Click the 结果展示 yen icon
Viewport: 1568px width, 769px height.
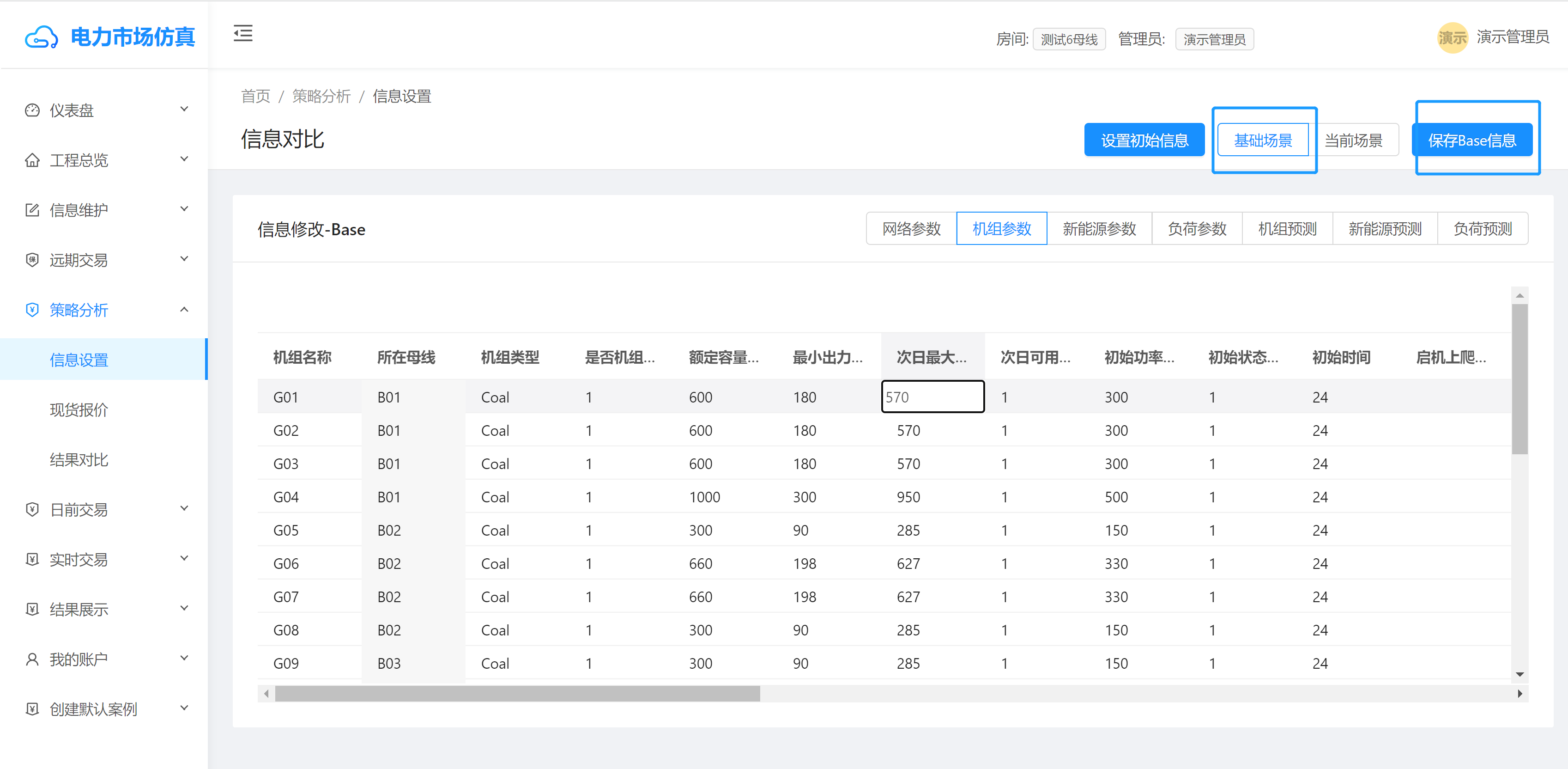point(32,610)
